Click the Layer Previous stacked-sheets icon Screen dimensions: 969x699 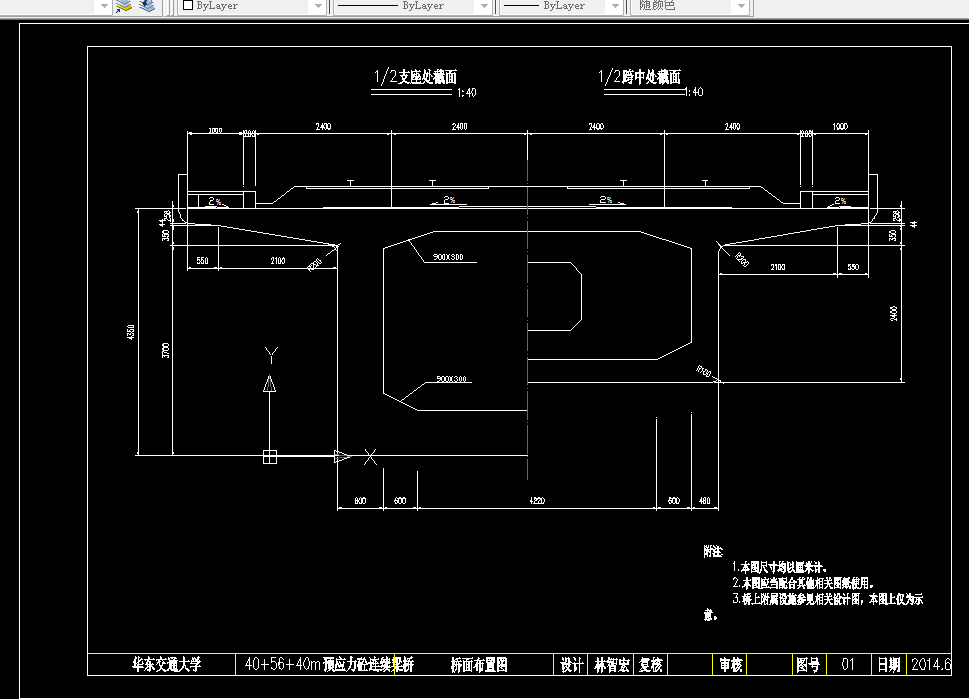(147, 6)
